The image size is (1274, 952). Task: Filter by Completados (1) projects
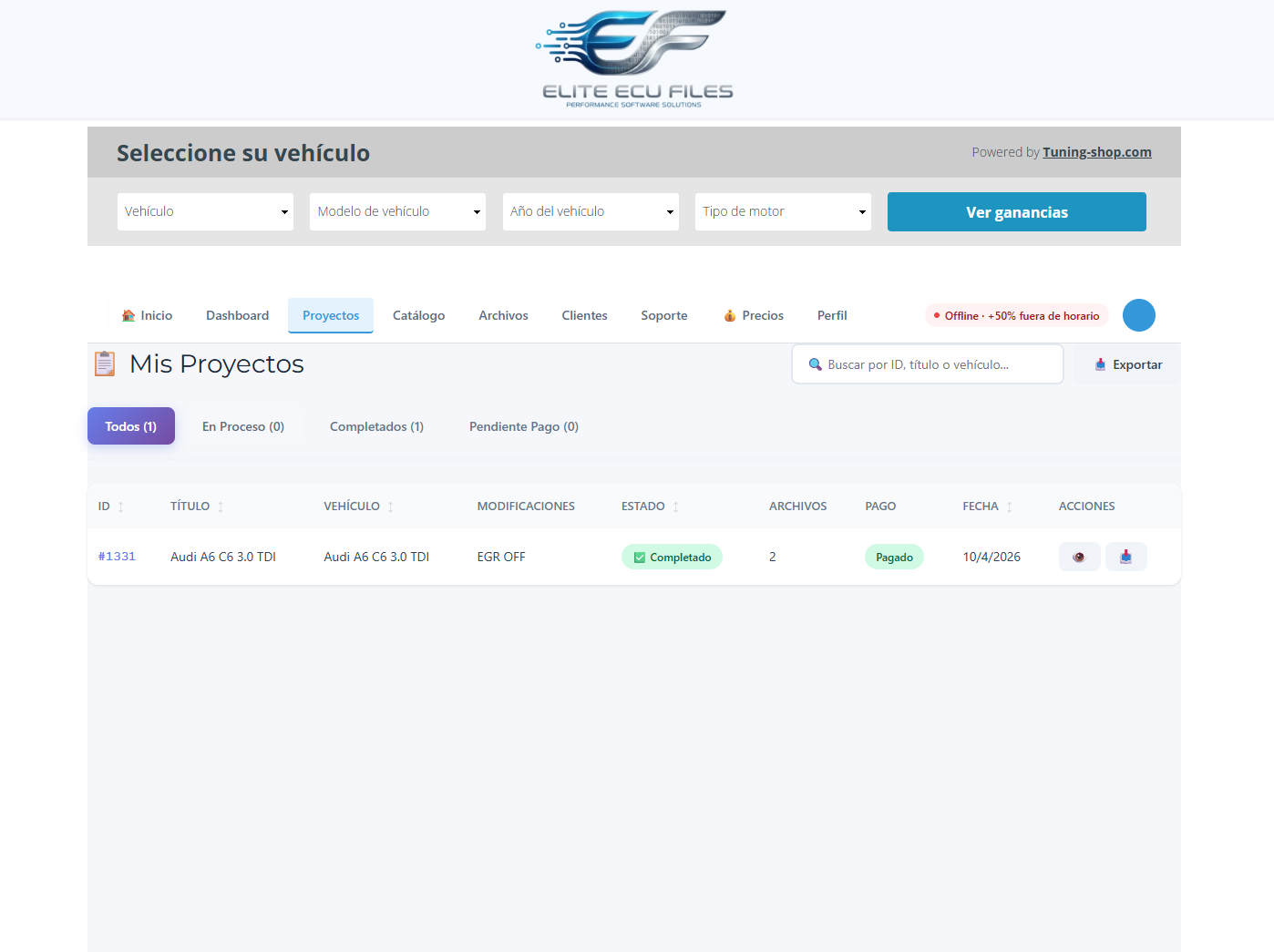(376, 426)
